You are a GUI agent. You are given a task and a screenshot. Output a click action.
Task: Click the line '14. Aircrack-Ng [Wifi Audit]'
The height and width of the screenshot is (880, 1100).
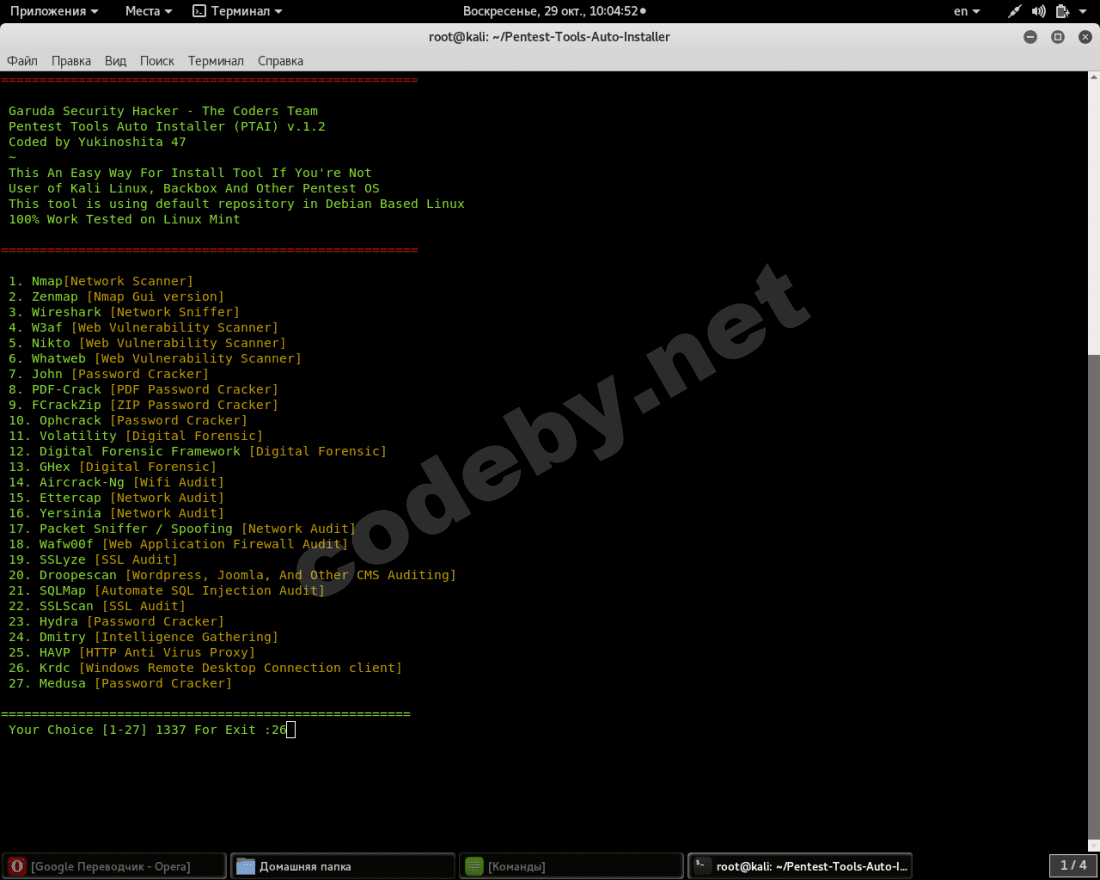pos(116,482)
